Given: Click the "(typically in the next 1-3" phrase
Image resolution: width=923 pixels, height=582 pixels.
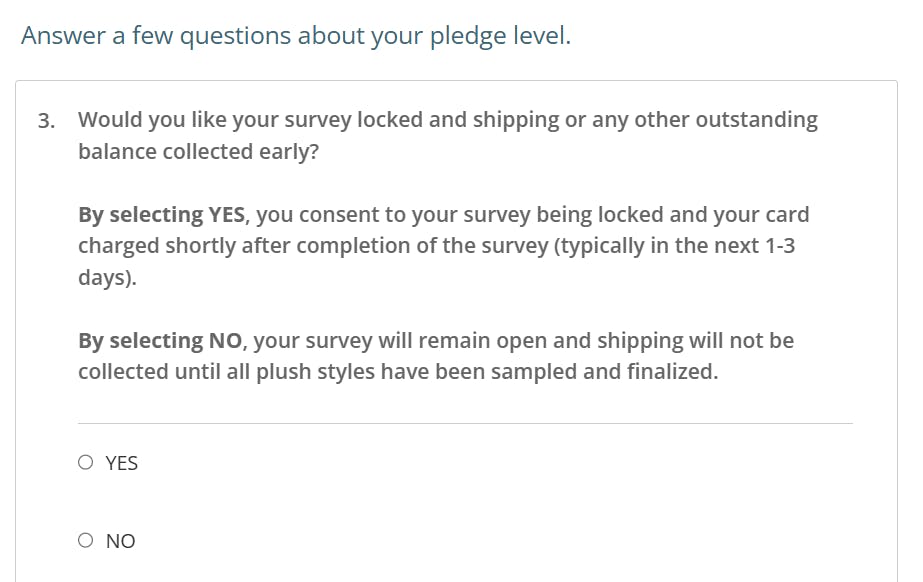Looking at the screenshot, I should point(675,246).
